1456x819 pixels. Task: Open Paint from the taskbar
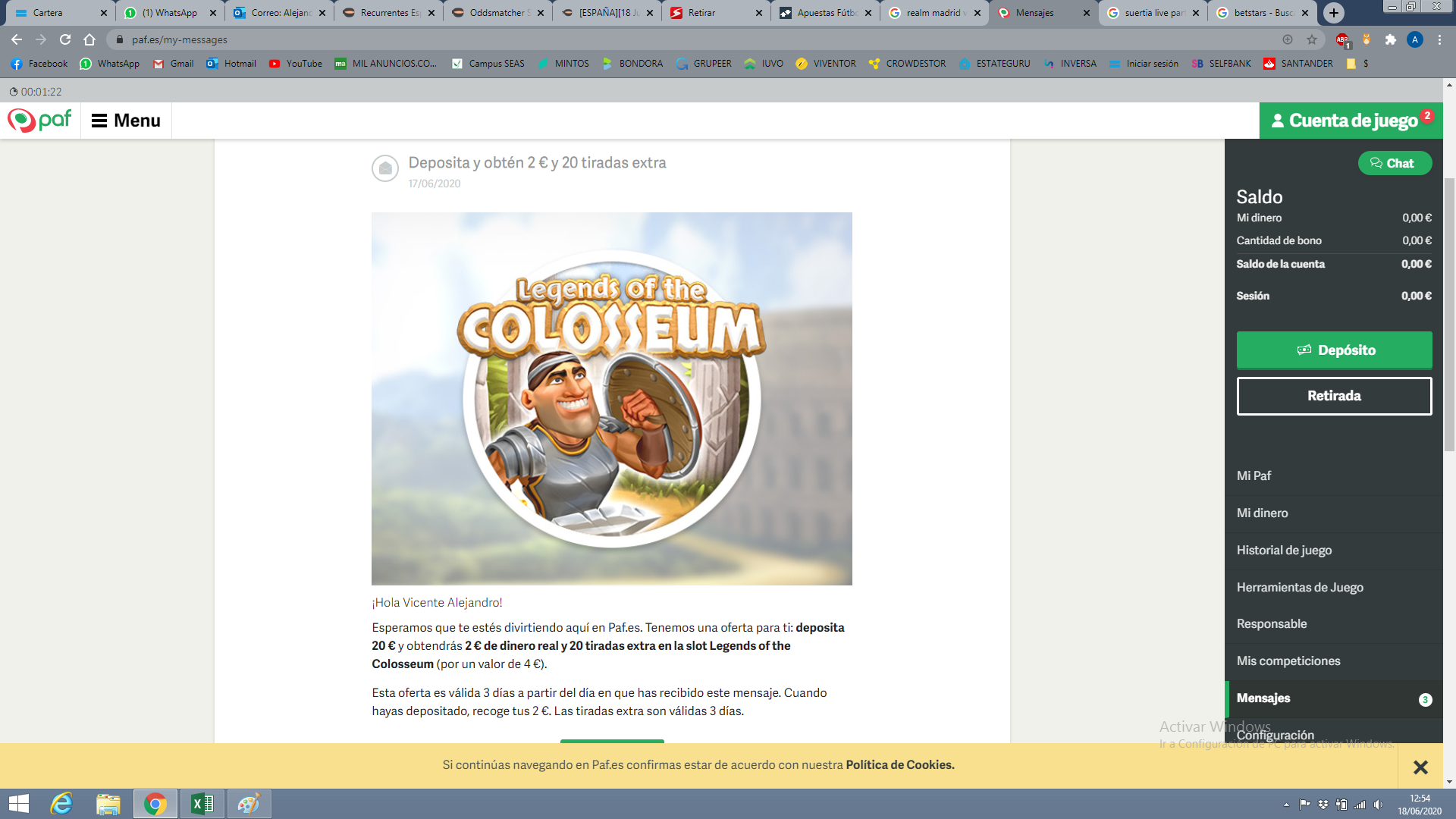[x=249, y=804]
